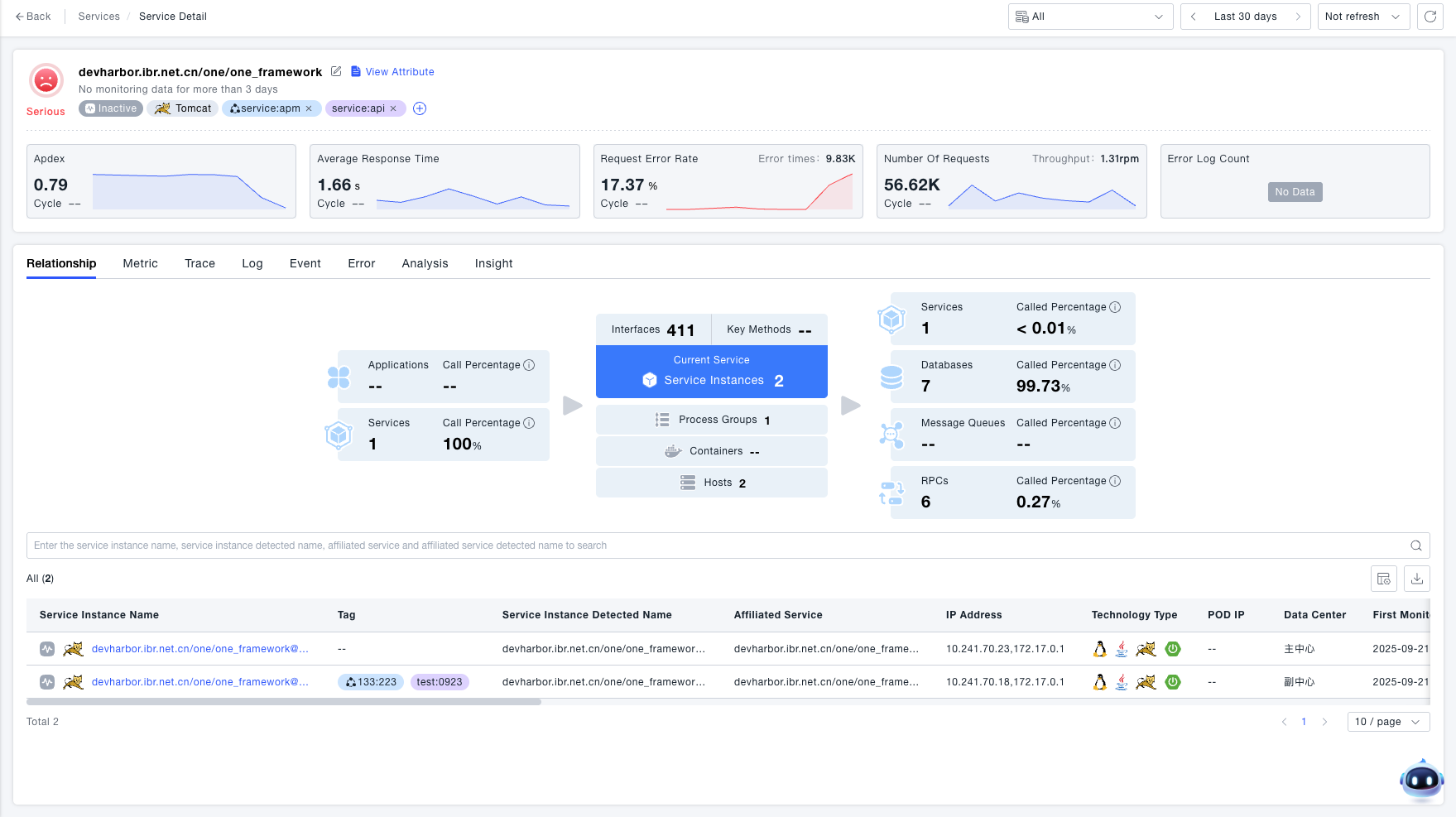1456x817 pixels.
Task: Step to previous time range arrow
Action: (x=1193, y=17)
